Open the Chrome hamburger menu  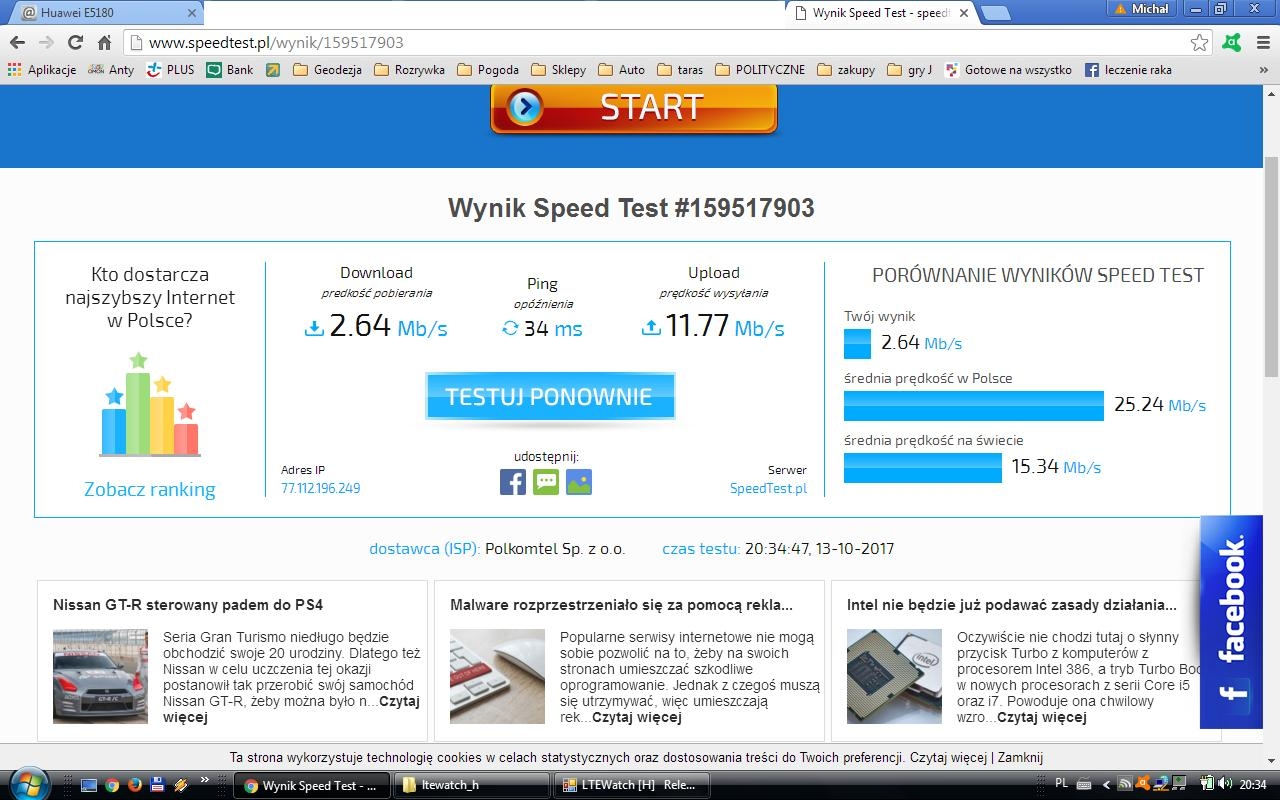(x=1264, y=43)
